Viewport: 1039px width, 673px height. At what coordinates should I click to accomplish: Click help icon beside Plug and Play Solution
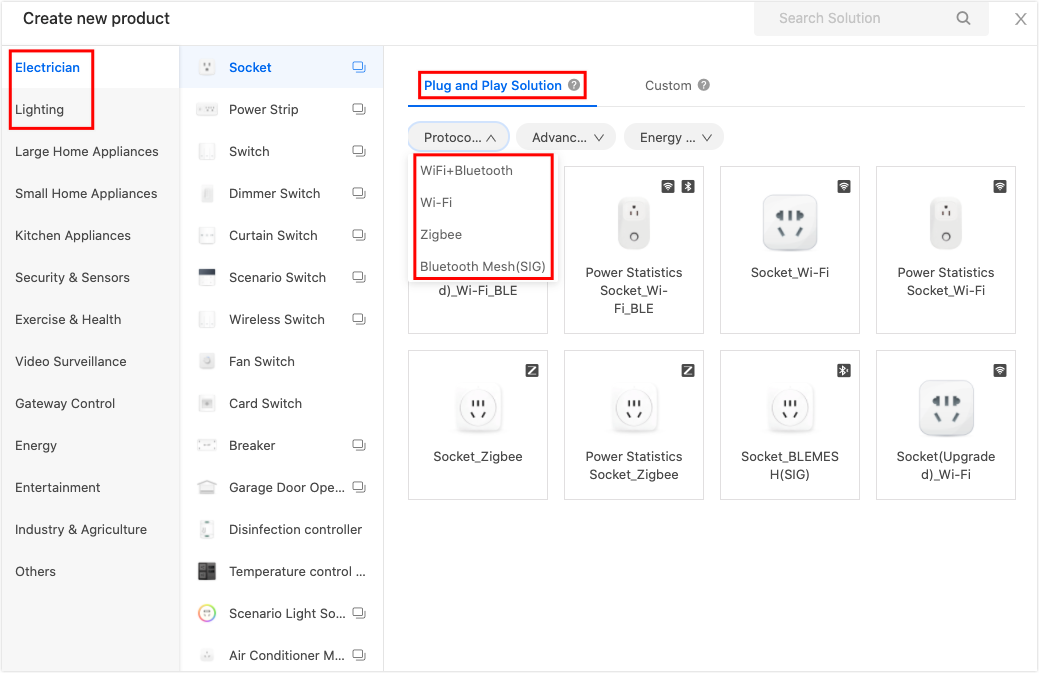tap(574, 85)
